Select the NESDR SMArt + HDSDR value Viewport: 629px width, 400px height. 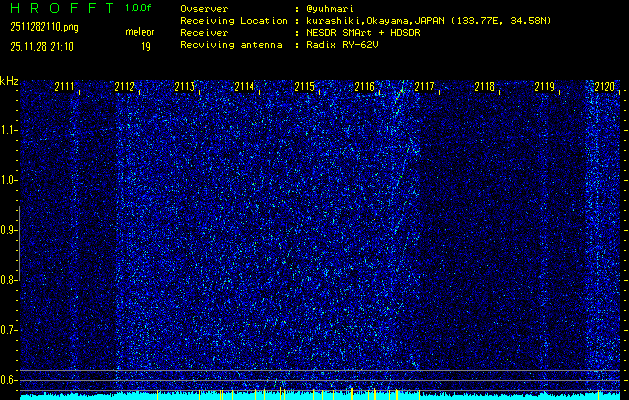pos(363,33)
